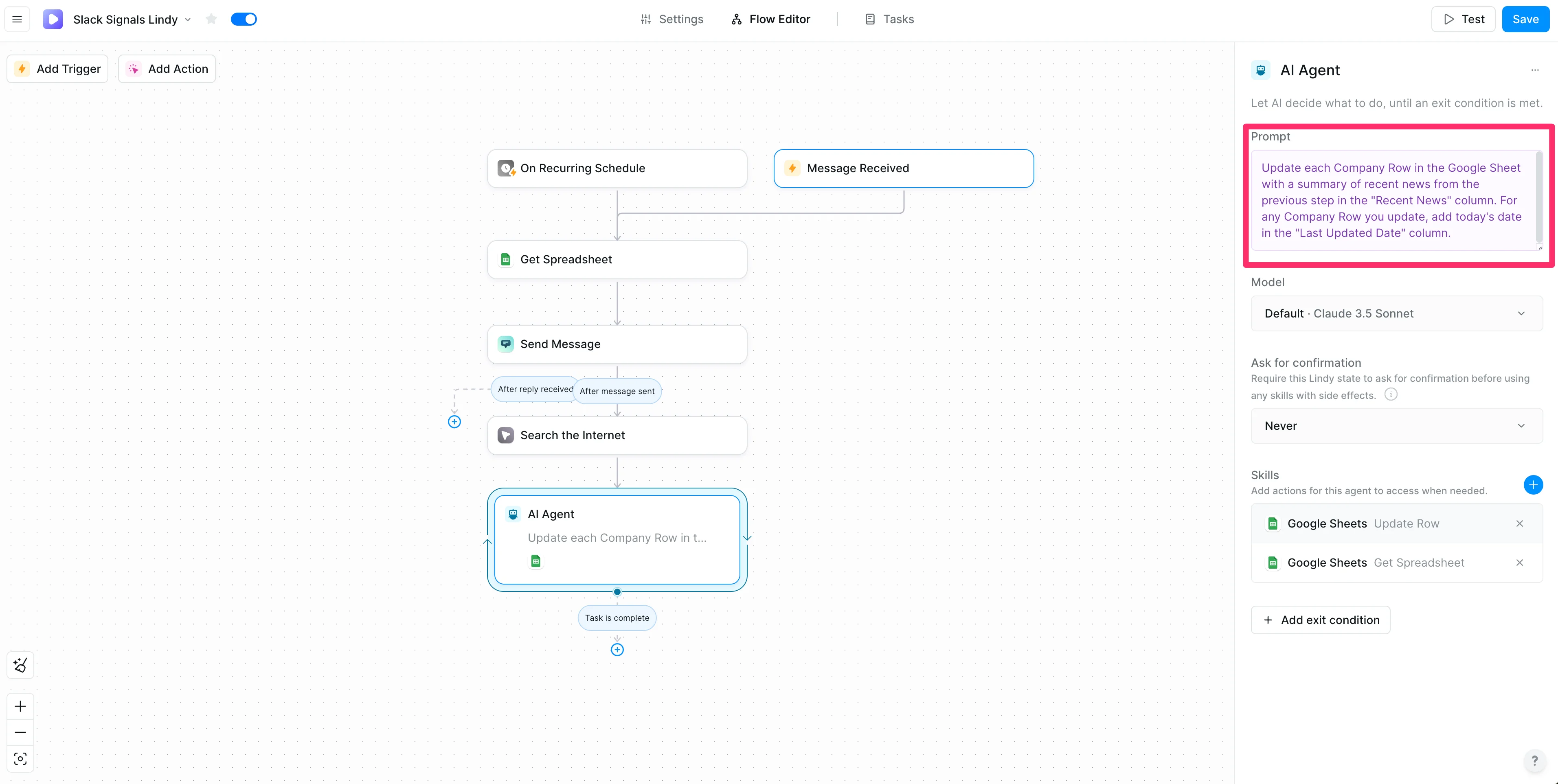This screenshot has width=1558, height=784.
Task: Remove Google Sheets Get Spreadsheet skill
Action: coord(1519,563)
